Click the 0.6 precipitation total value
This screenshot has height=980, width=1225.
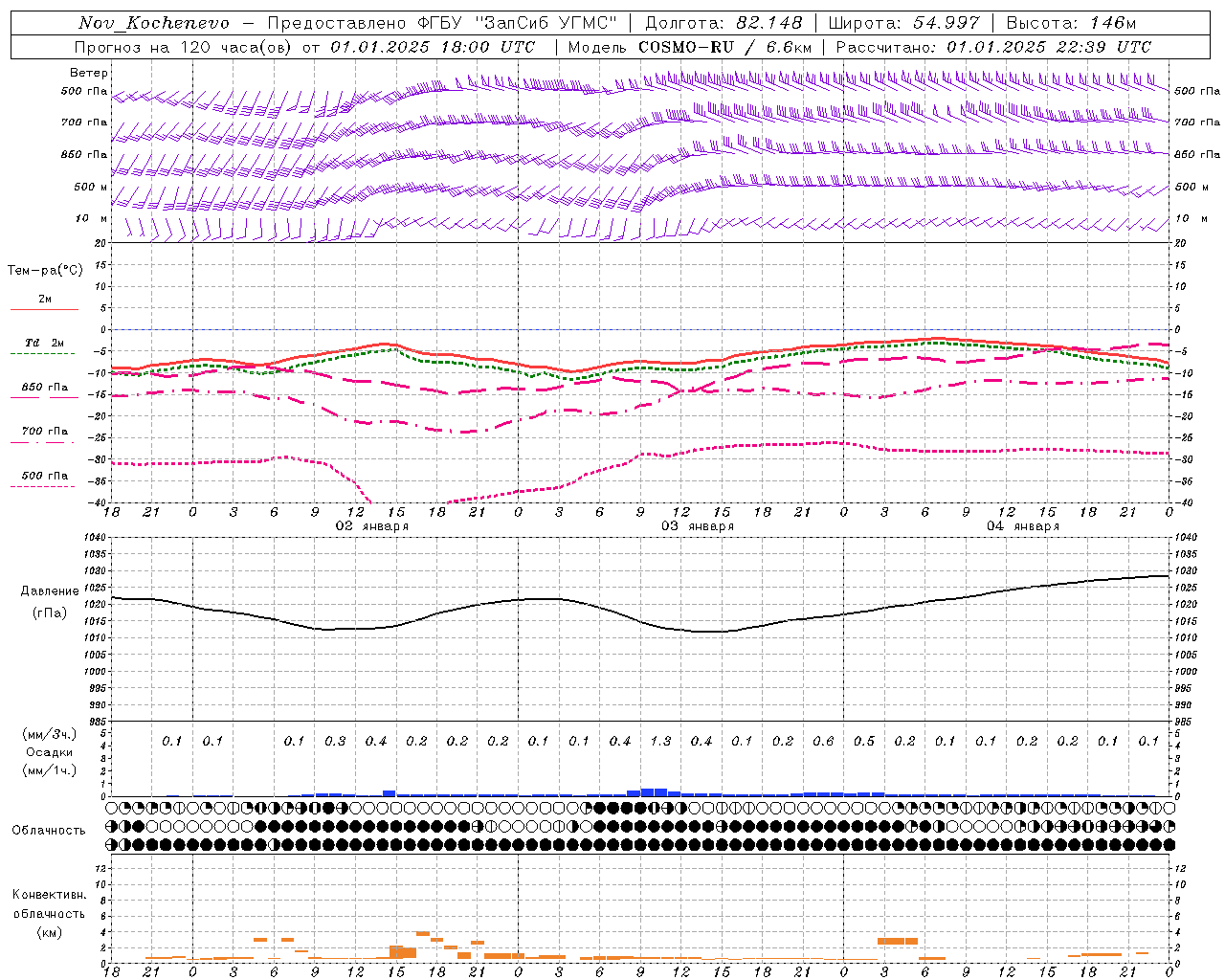click(823, 742)
